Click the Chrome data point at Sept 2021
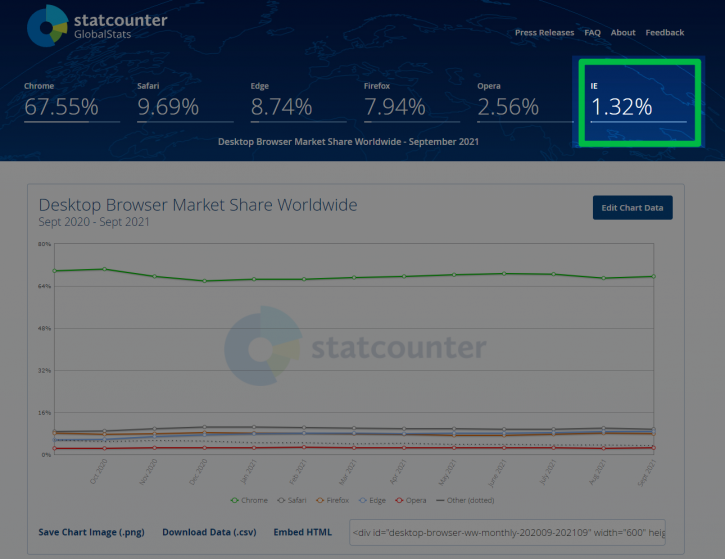Screen dimensions: 725x559 (653, 276)
